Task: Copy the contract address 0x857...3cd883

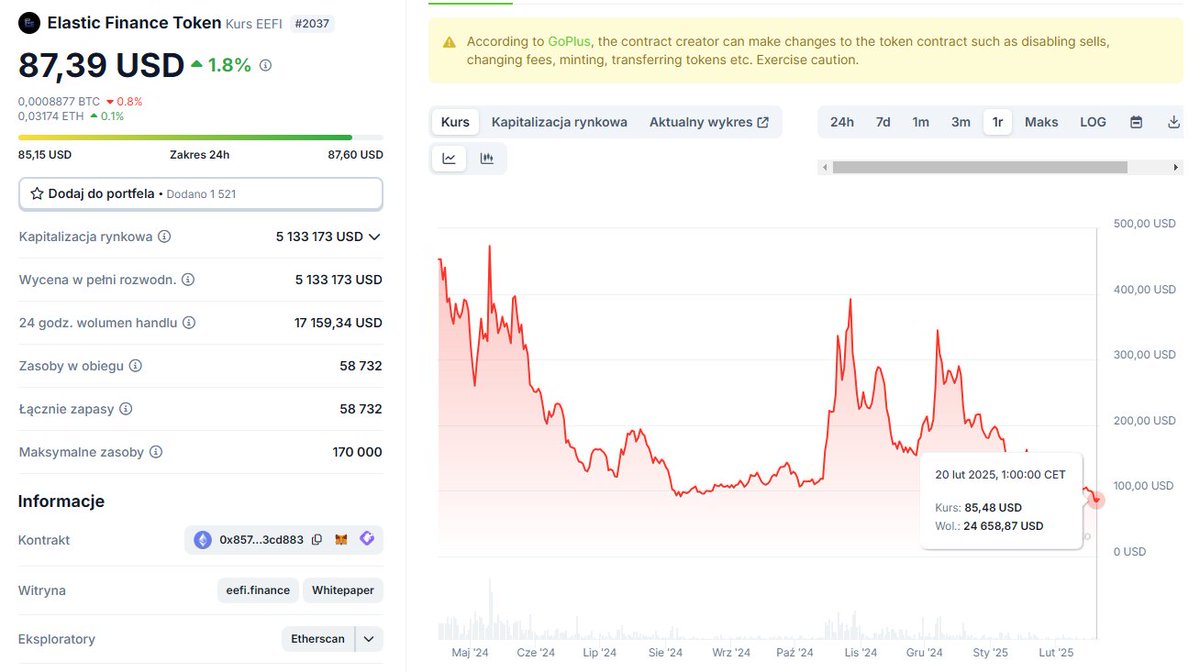Action: tap(317, 540)
